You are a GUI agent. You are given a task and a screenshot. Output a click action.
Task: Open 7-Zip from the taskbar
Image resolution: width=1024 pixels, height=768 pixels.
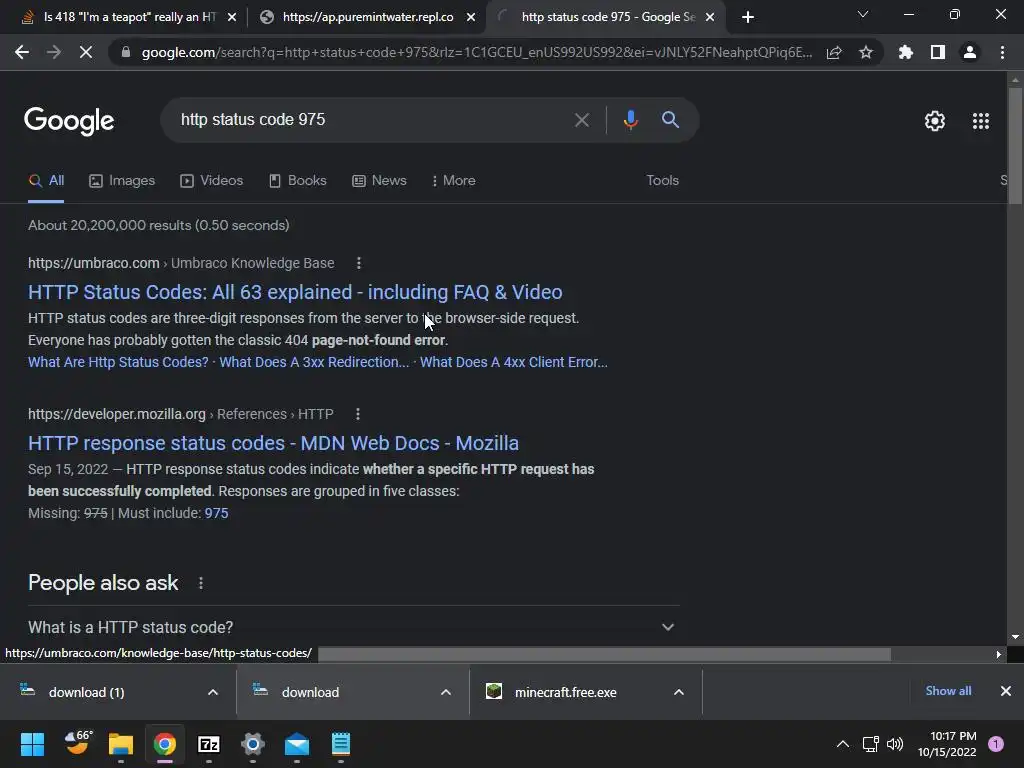[x=208, y=744]
